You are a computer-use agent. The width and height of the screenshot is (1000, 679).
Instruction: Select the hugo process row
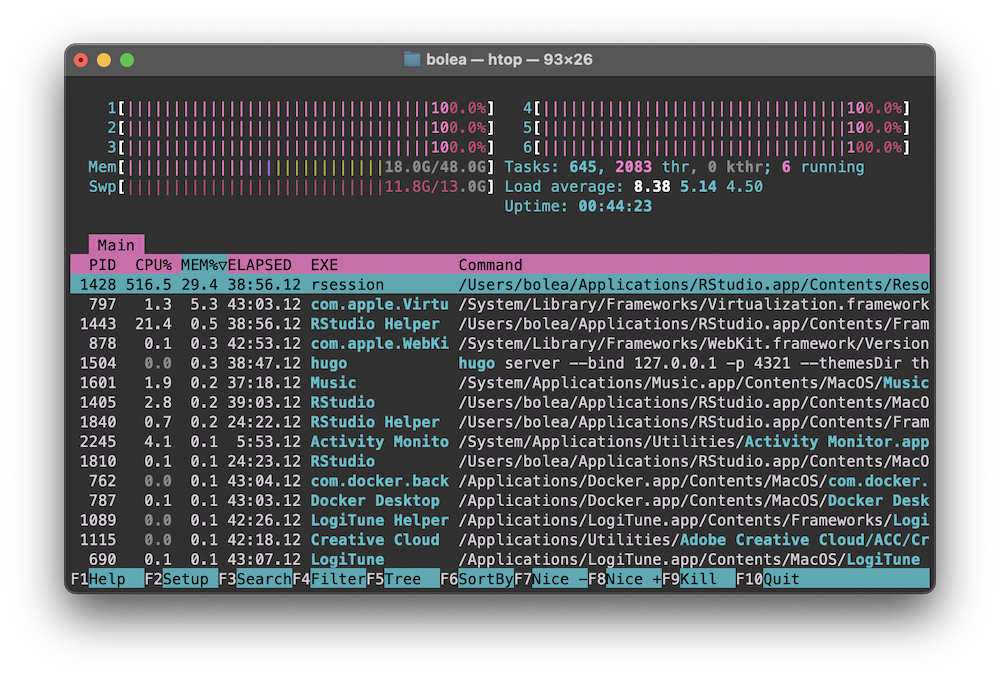pyautogui.click(x=499, y=363)
